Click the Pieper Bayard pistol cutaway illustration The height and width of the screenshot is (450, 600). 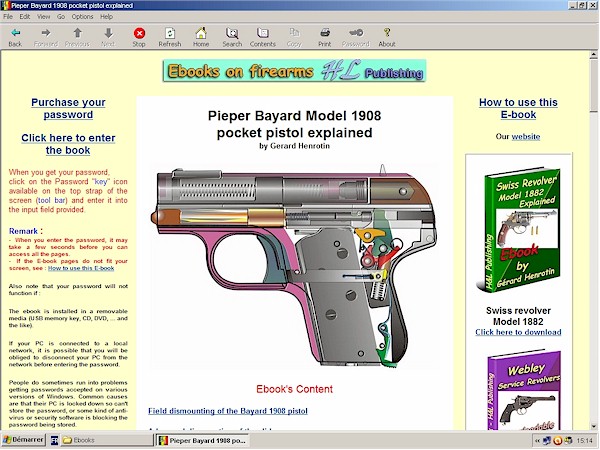(295, 265)
